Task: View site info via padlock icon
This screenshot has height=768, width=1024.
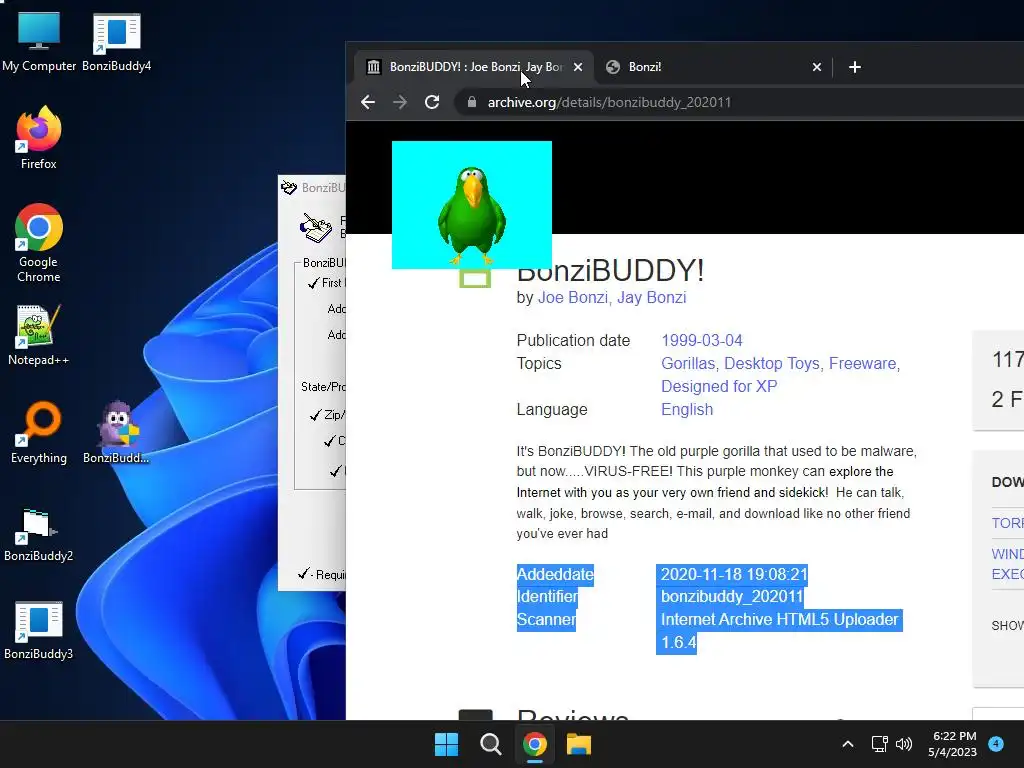Action: 472,102
